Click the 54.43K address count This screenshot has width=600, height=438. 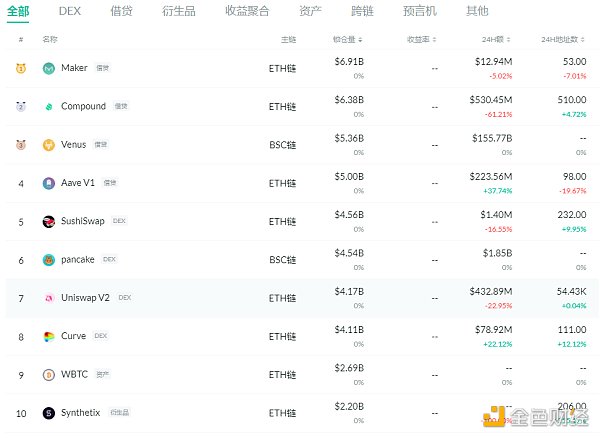pyautogui.click(x=572, y=291)
